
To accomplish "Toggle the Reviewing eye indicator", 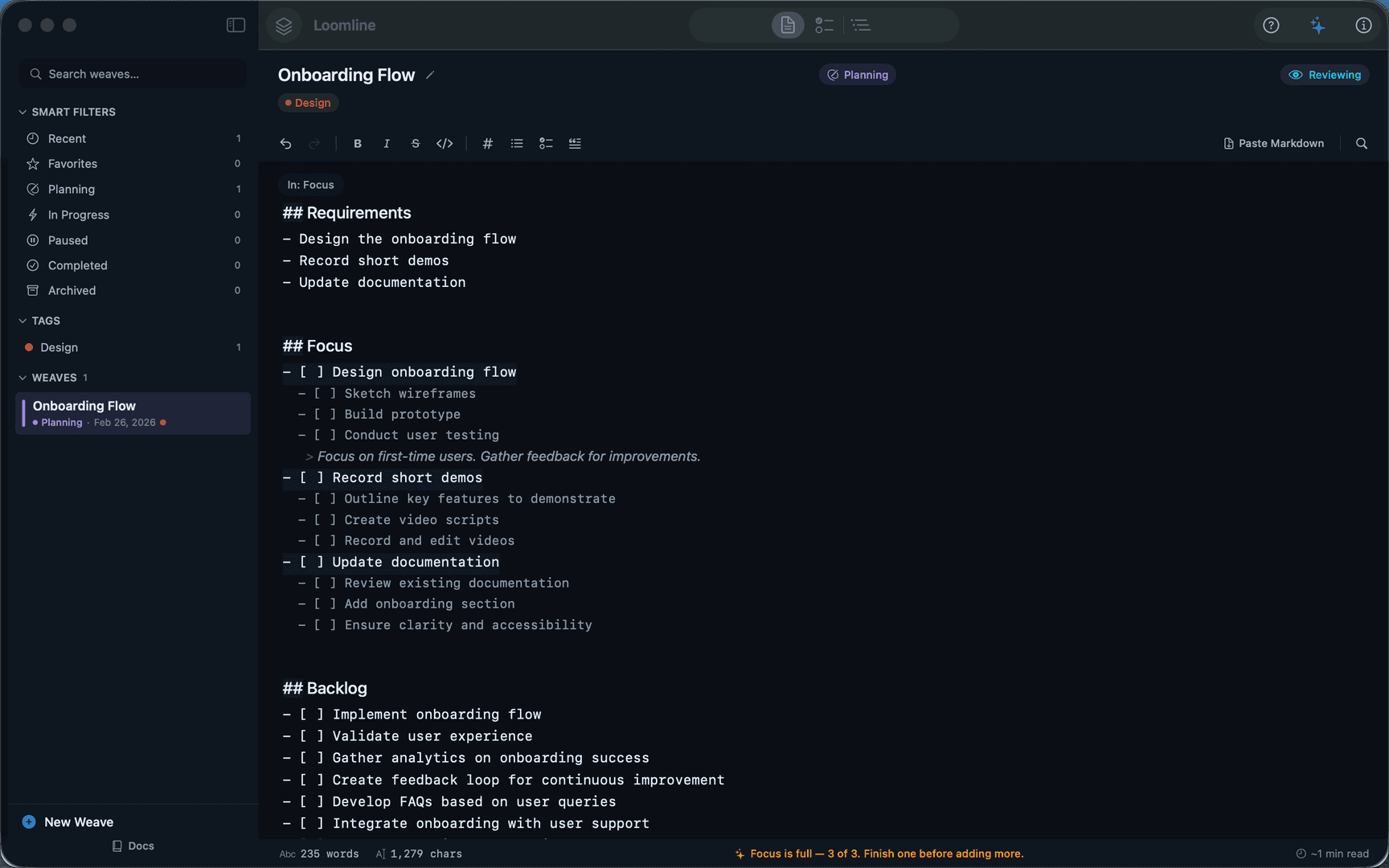I will (1324, 74).
